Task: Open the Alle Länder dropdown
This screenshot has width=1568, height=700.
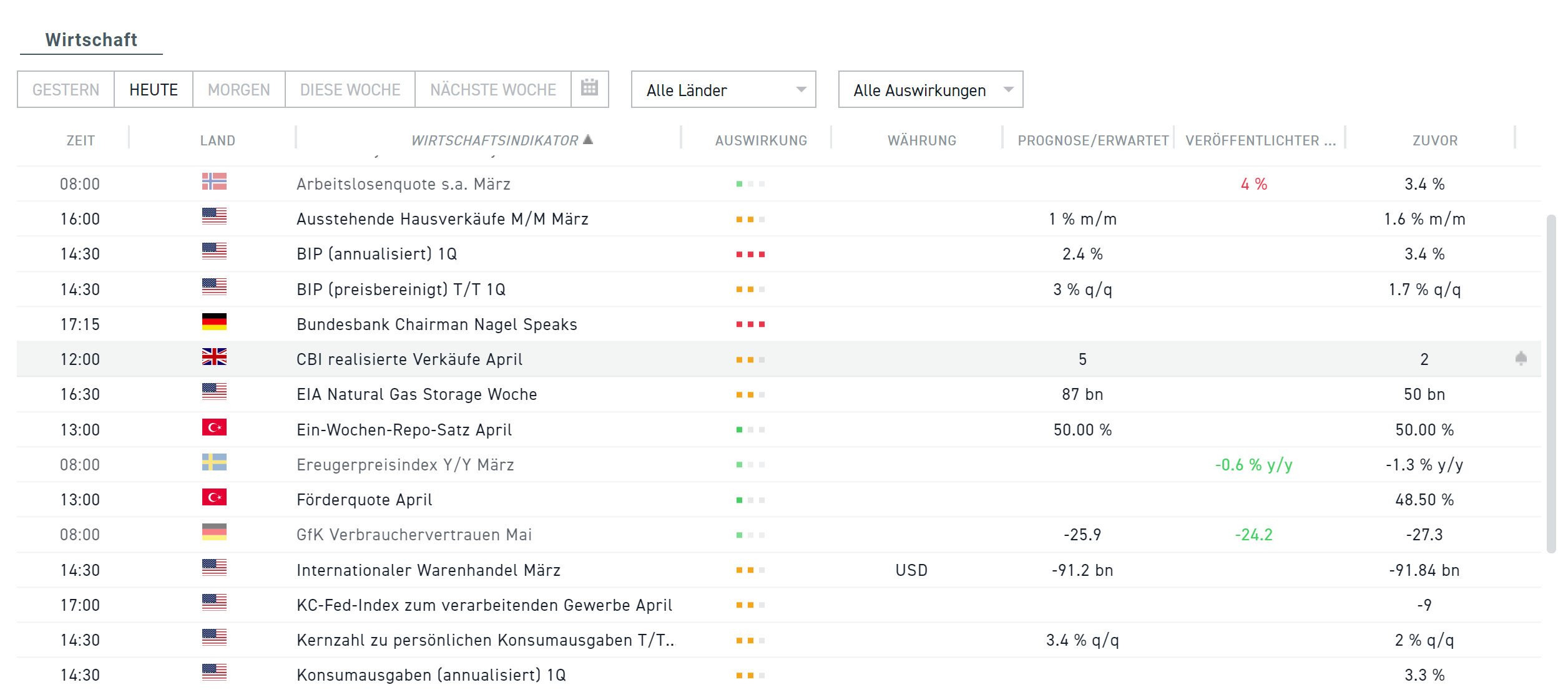Action: click(x=723, y=89)
